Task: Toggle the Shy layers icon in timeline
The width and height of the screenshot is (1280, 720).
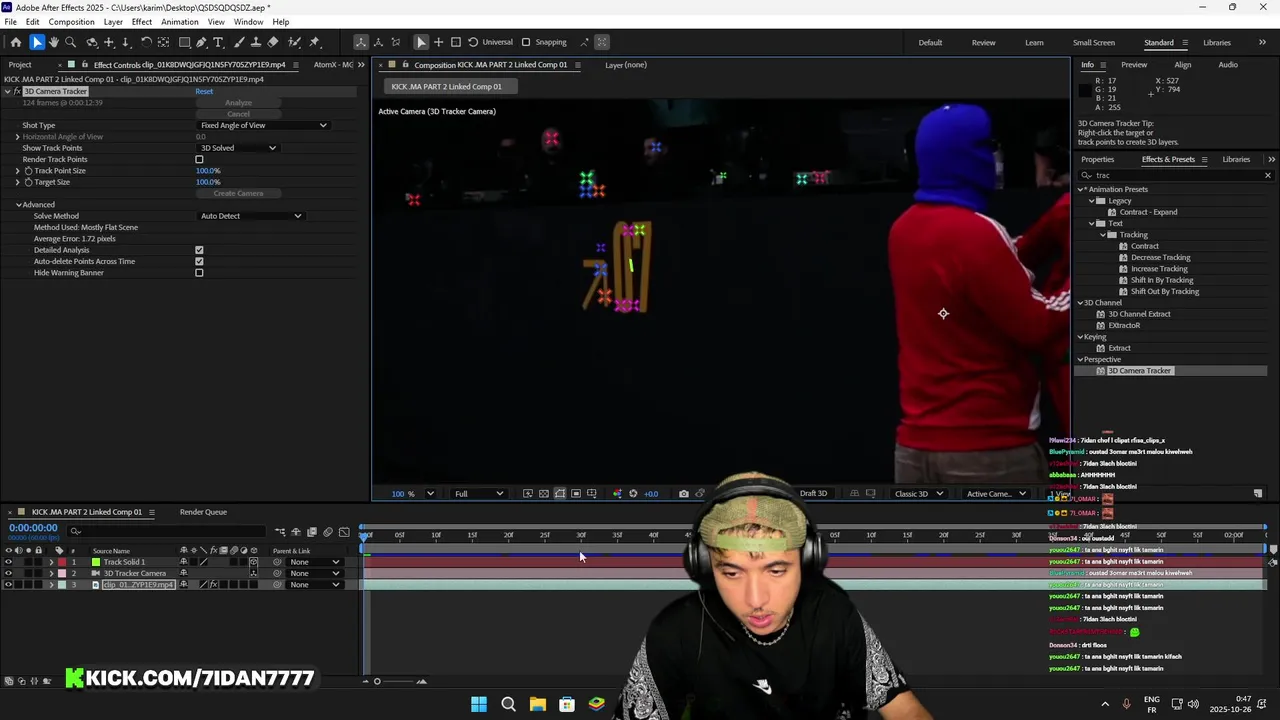Action: pos(296,532)
